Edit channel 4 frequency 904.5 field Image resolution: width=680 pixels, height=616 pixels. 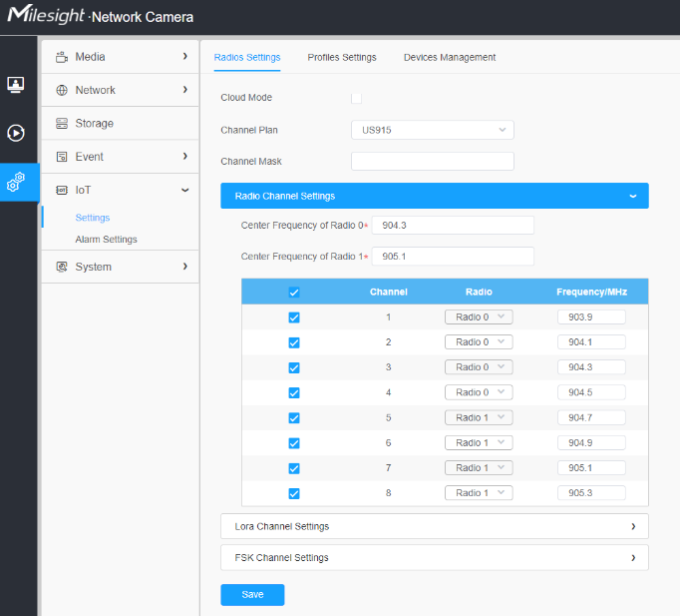coord(592,393)
